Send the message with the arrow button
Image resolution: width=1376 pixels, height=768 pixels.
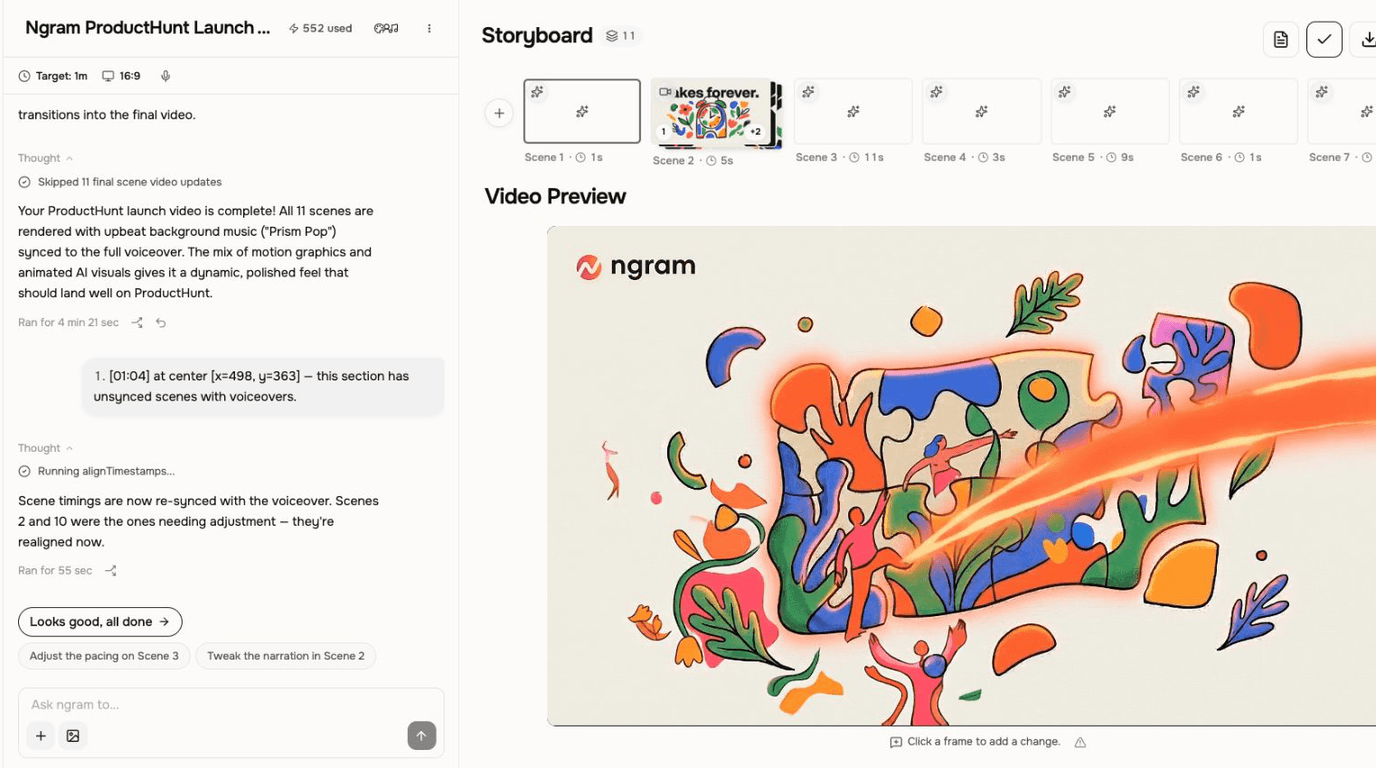422,736
